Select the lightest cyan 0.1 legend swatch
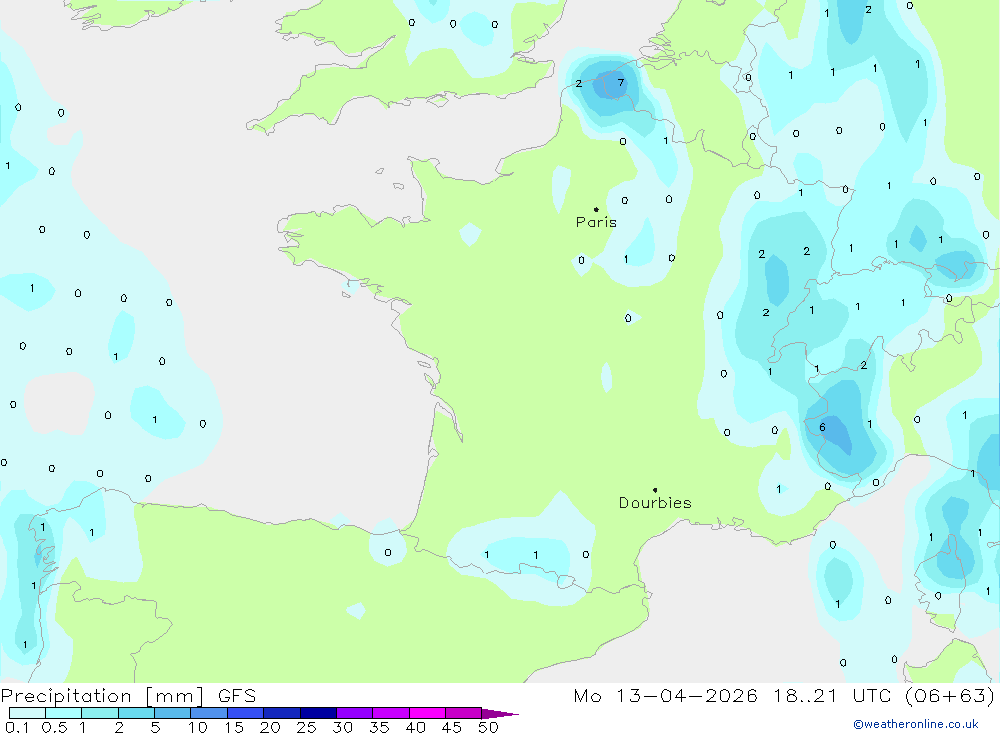This screenshot has width=1000, height=733. 27,713
